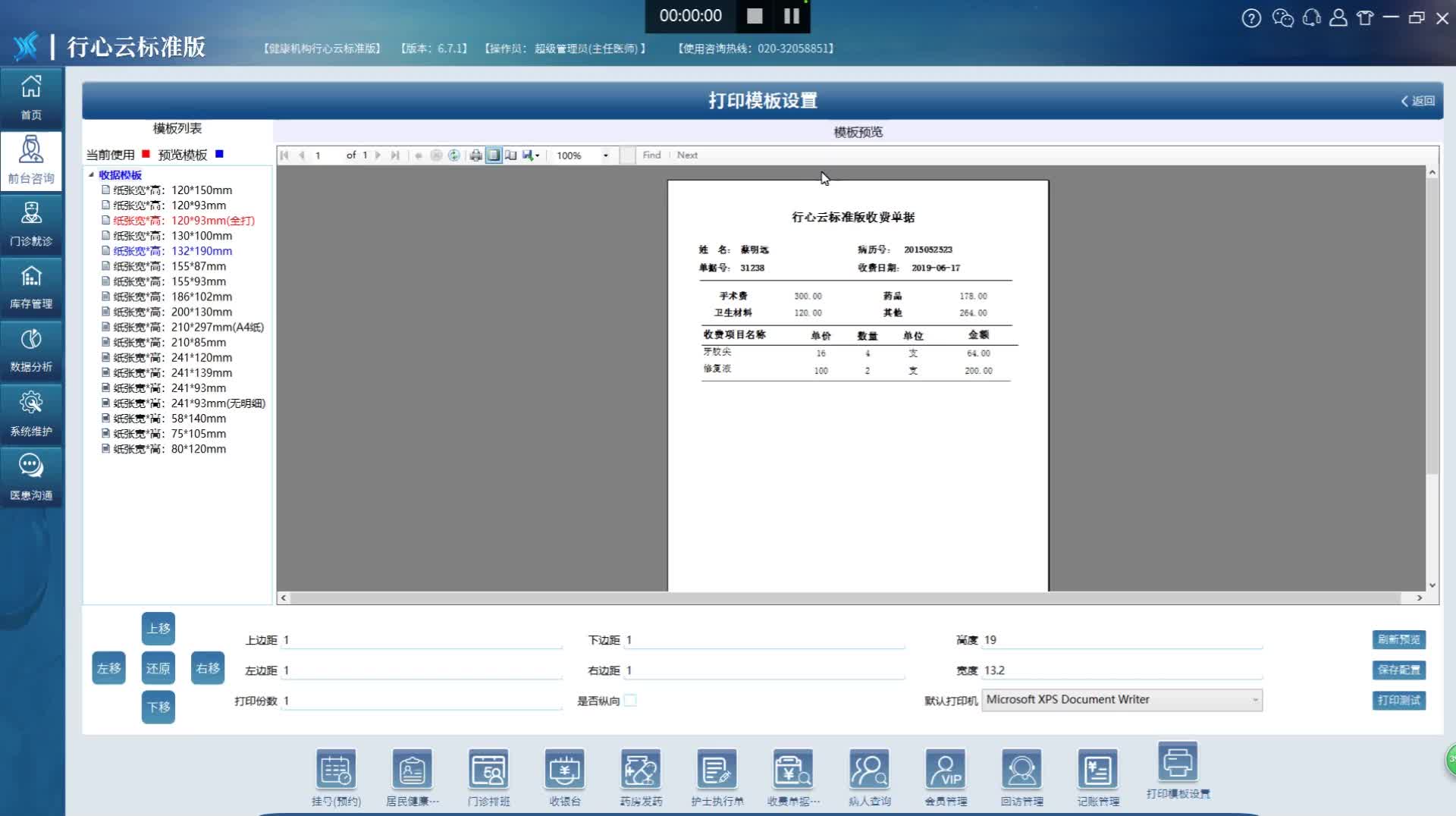Click the 右移 move right button
This screenshot has width=1456, height=816.
(x=208, y=668)
